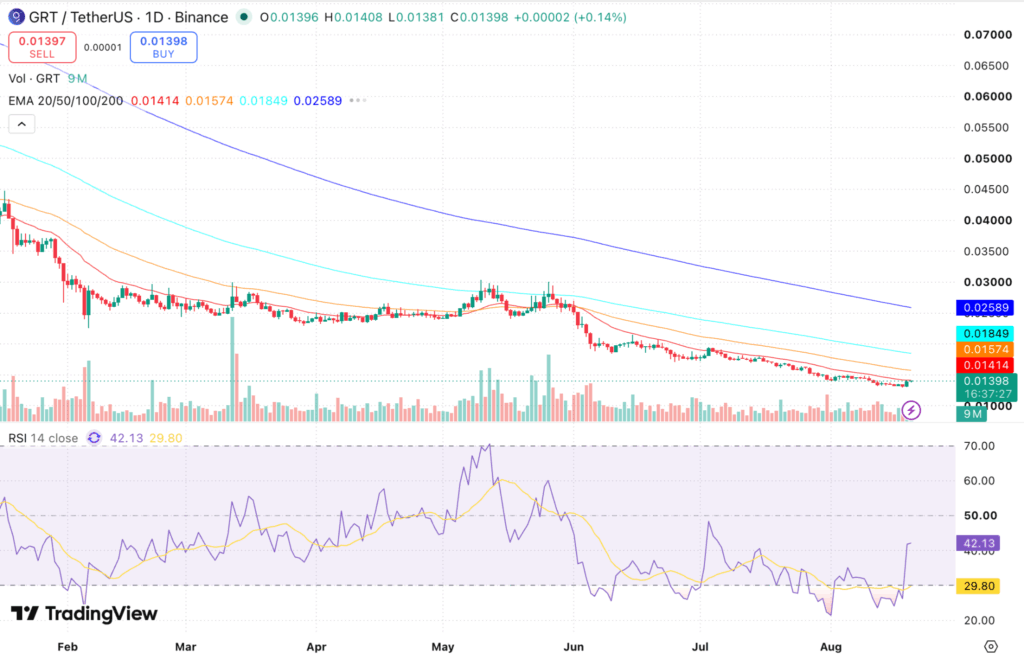Viewport: 1024px width, 659px height.
Task: Click the Aug date on time axis
Action: [831, 647]
